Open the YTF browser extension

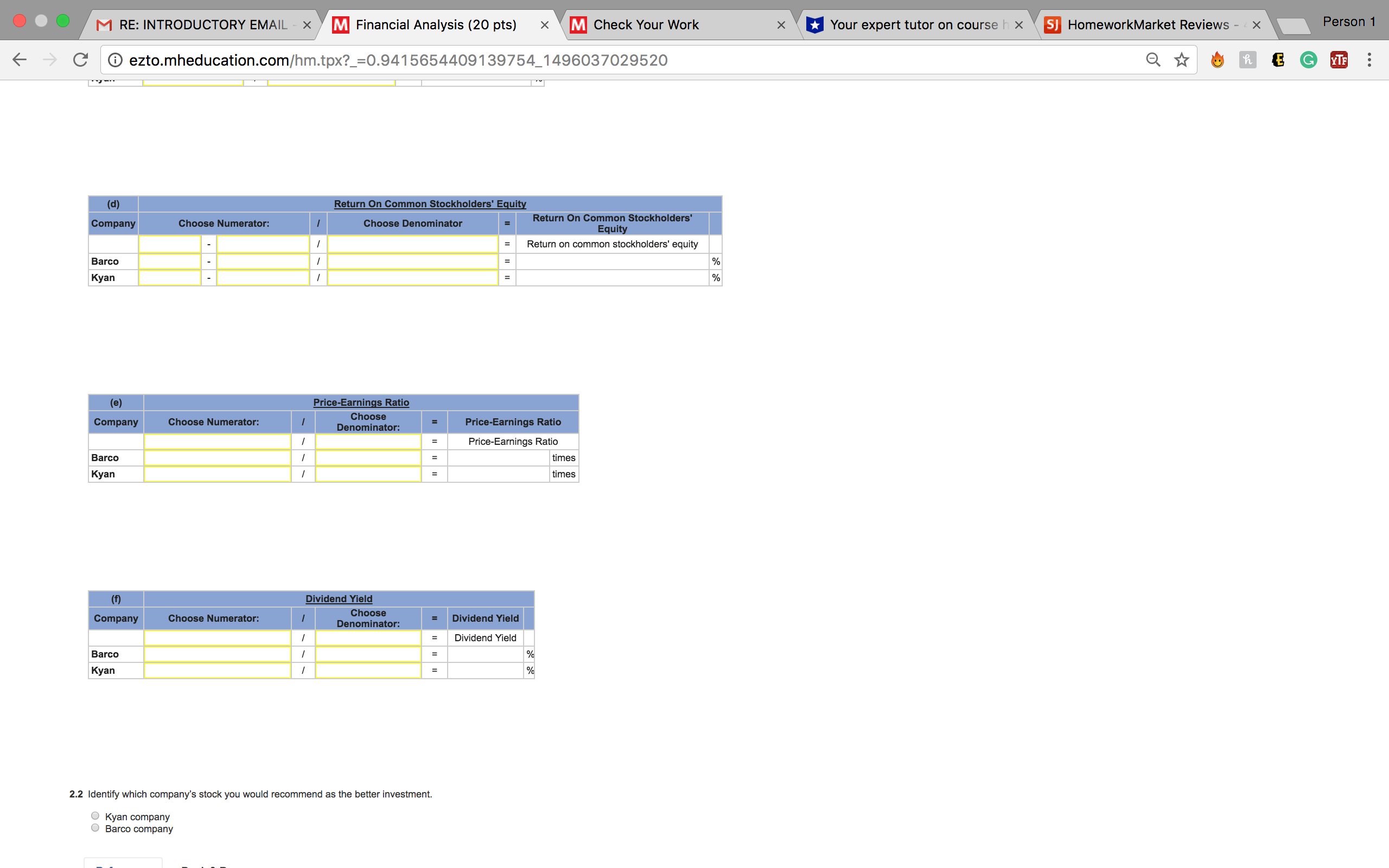click(1339, 59)
